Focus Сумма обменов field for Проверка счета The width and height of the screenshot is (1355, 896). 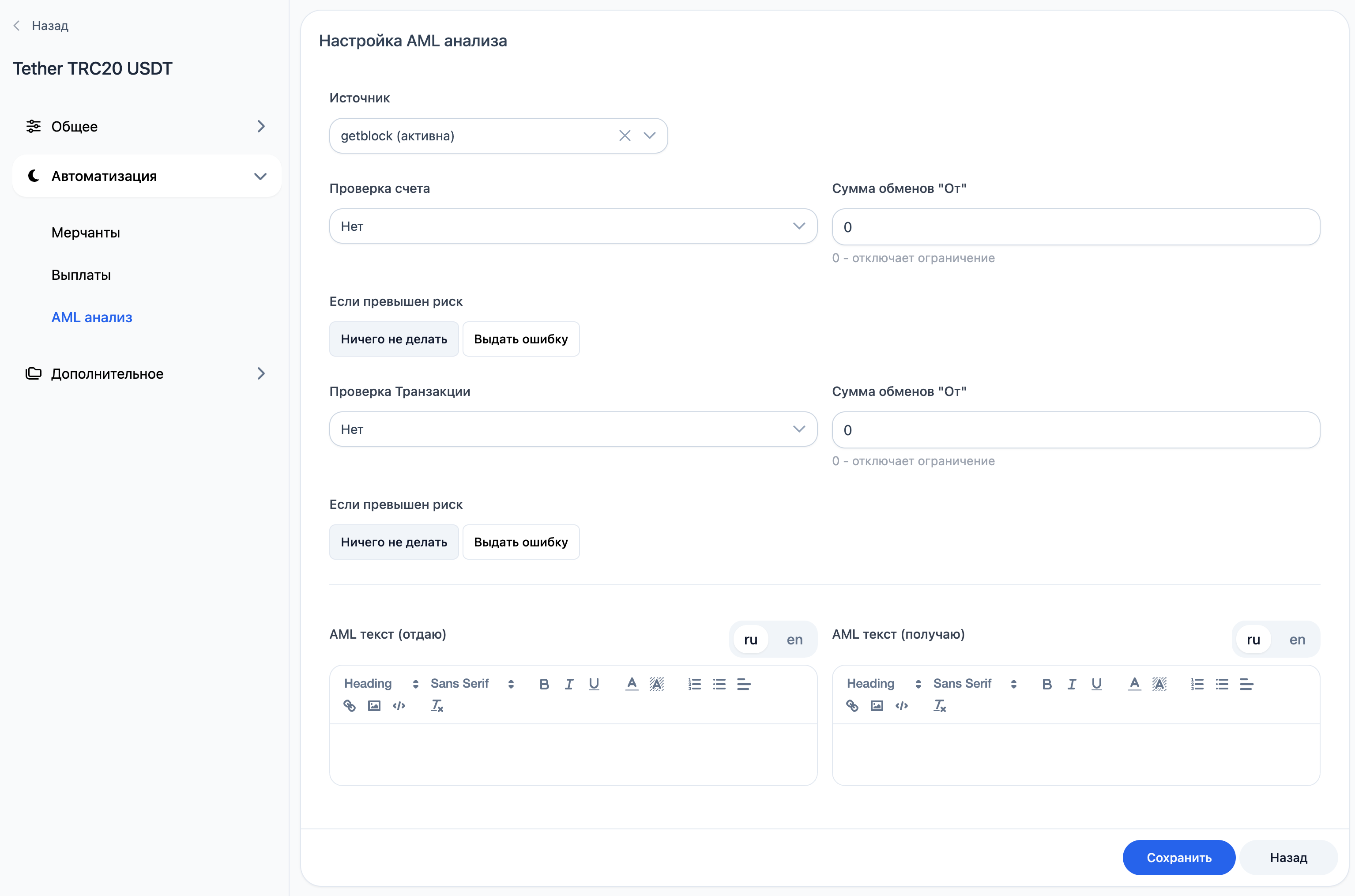click(x=1076, y=227)
